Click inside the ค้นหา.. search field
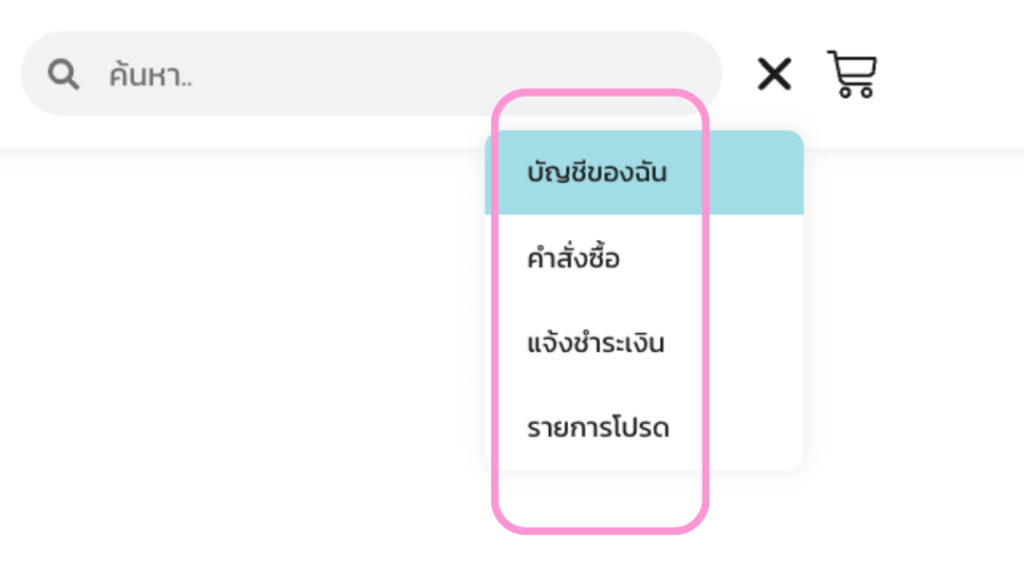1024x575 pixels. pyautogui.click(x=400, y=74)
